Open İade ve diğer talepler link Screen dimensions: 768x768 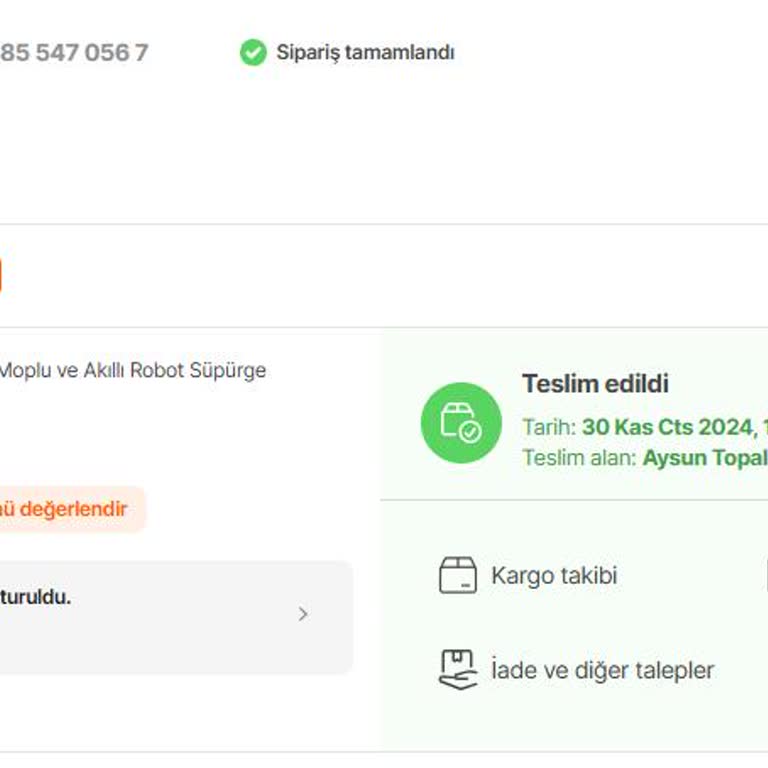[603, 670]
